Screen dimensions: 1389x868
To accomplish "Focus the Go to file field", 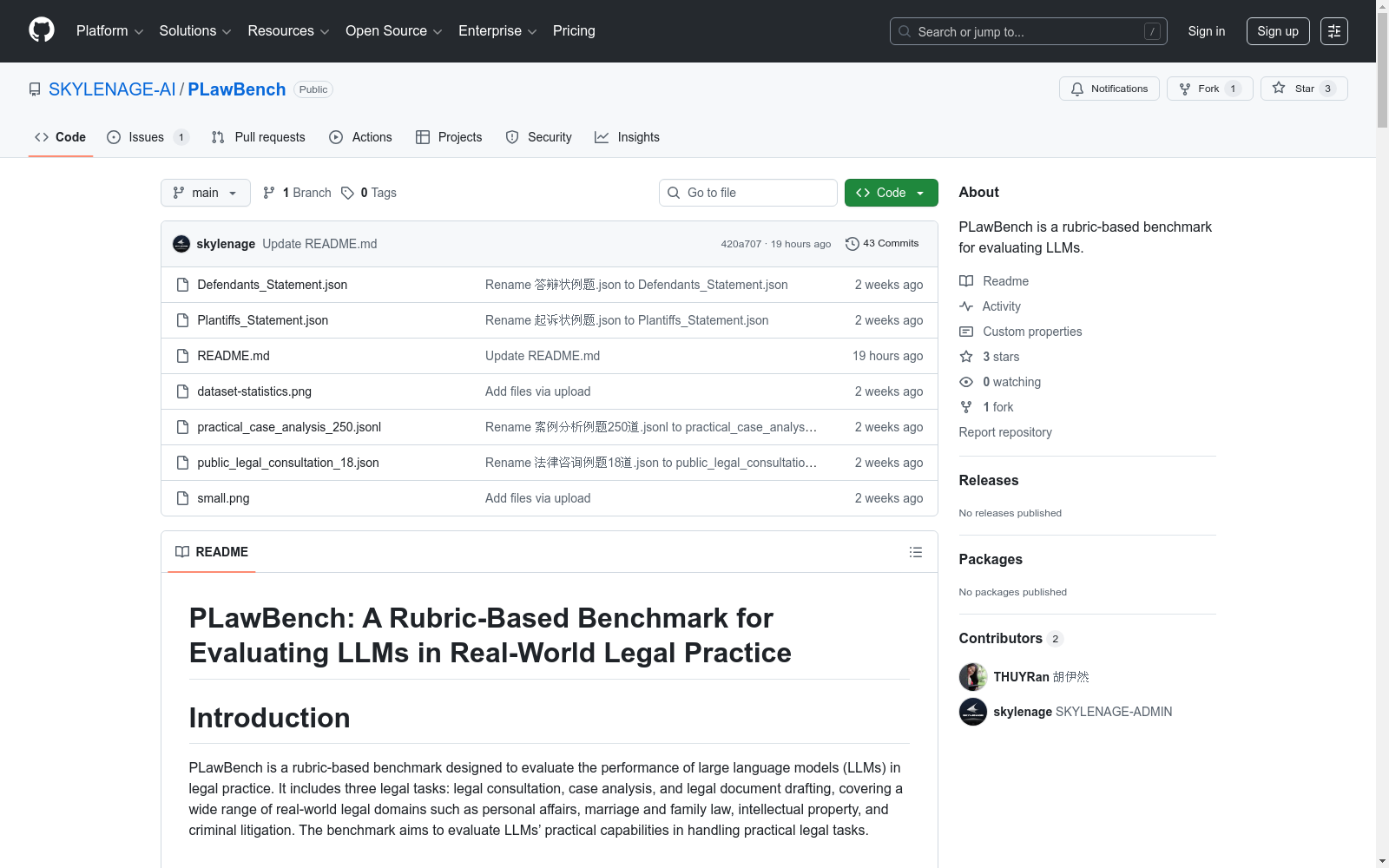I will [x=747, y=193].
